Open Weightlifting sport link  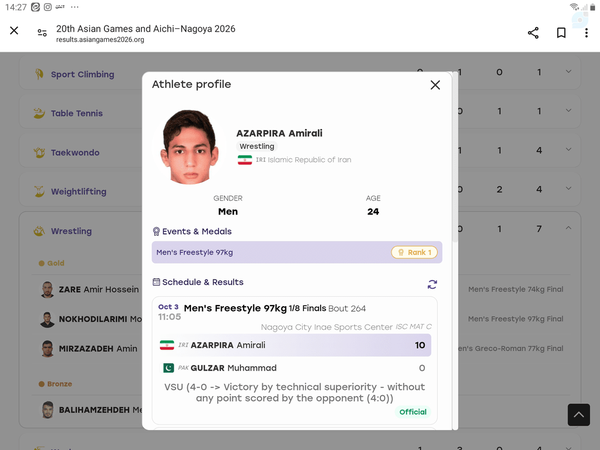pyautogui.click(x=79, y=192)
